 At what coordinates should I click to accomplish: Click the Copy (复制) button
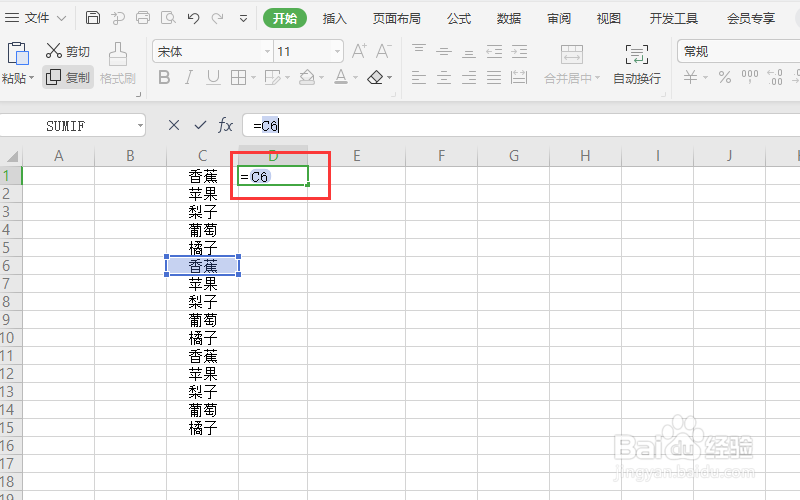tap(68, 78)
